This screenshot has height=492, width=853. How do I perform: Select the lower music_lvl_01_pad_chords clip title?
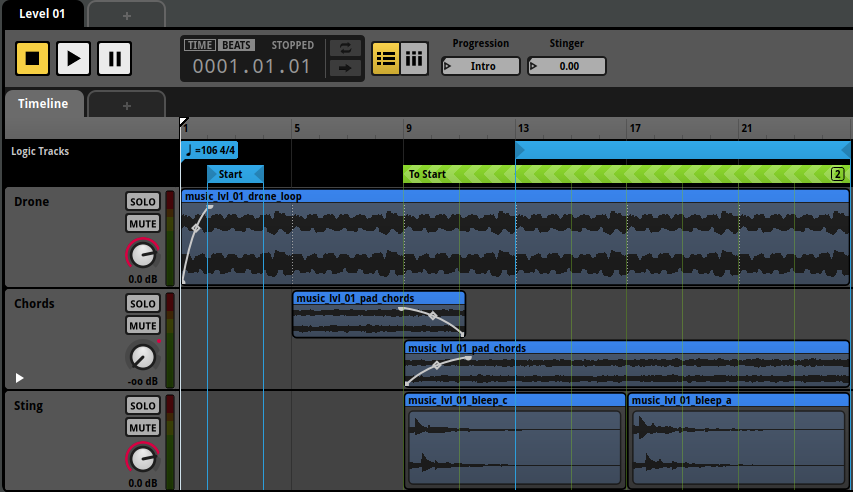click(x=467, y=348)
